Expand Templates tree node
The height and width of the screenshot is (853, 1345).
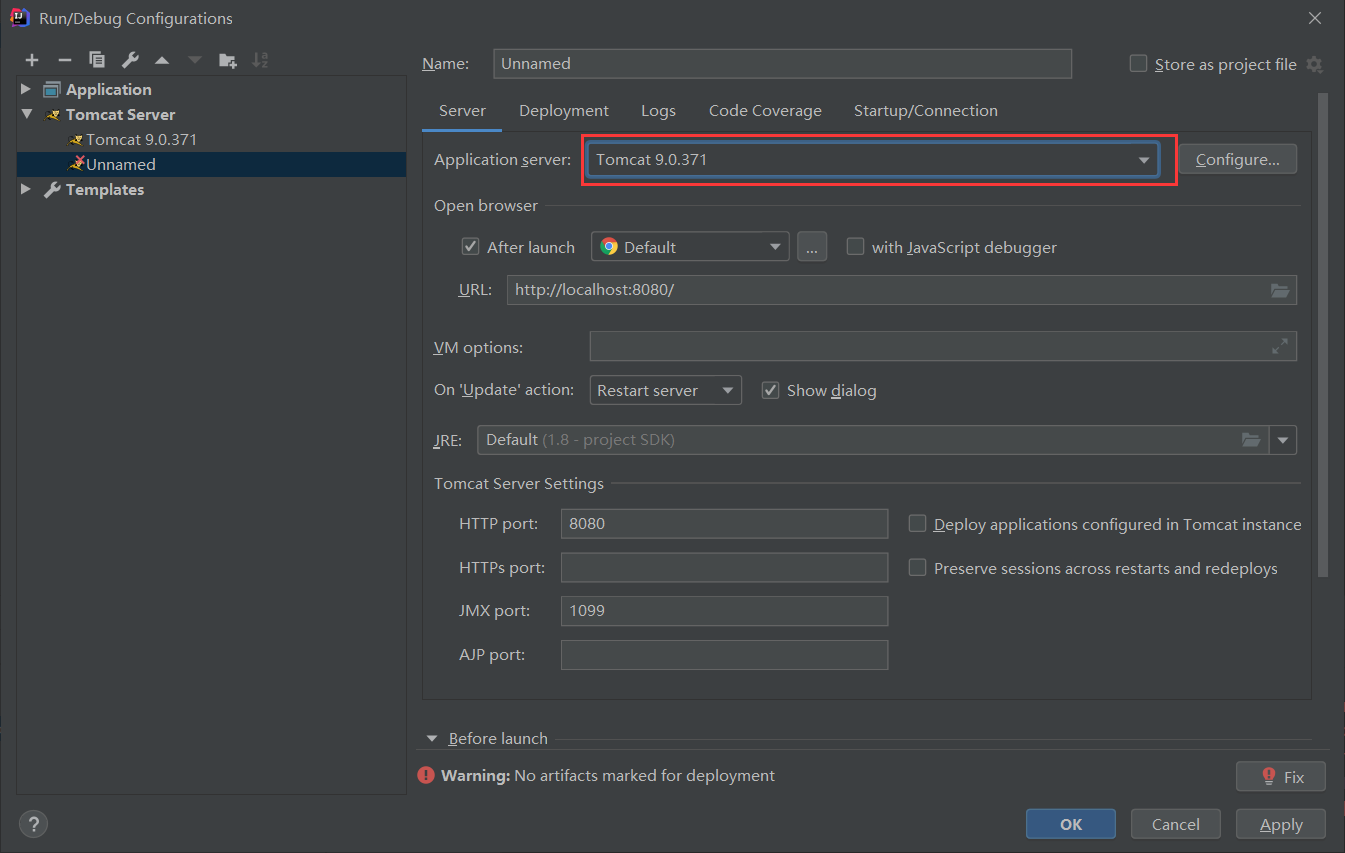[x=26, y=189]
